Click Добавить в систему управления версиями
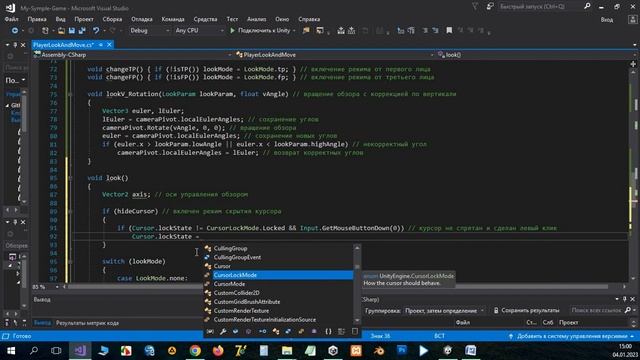Screen dimensions: 640x360 click(x=572, y=336)
